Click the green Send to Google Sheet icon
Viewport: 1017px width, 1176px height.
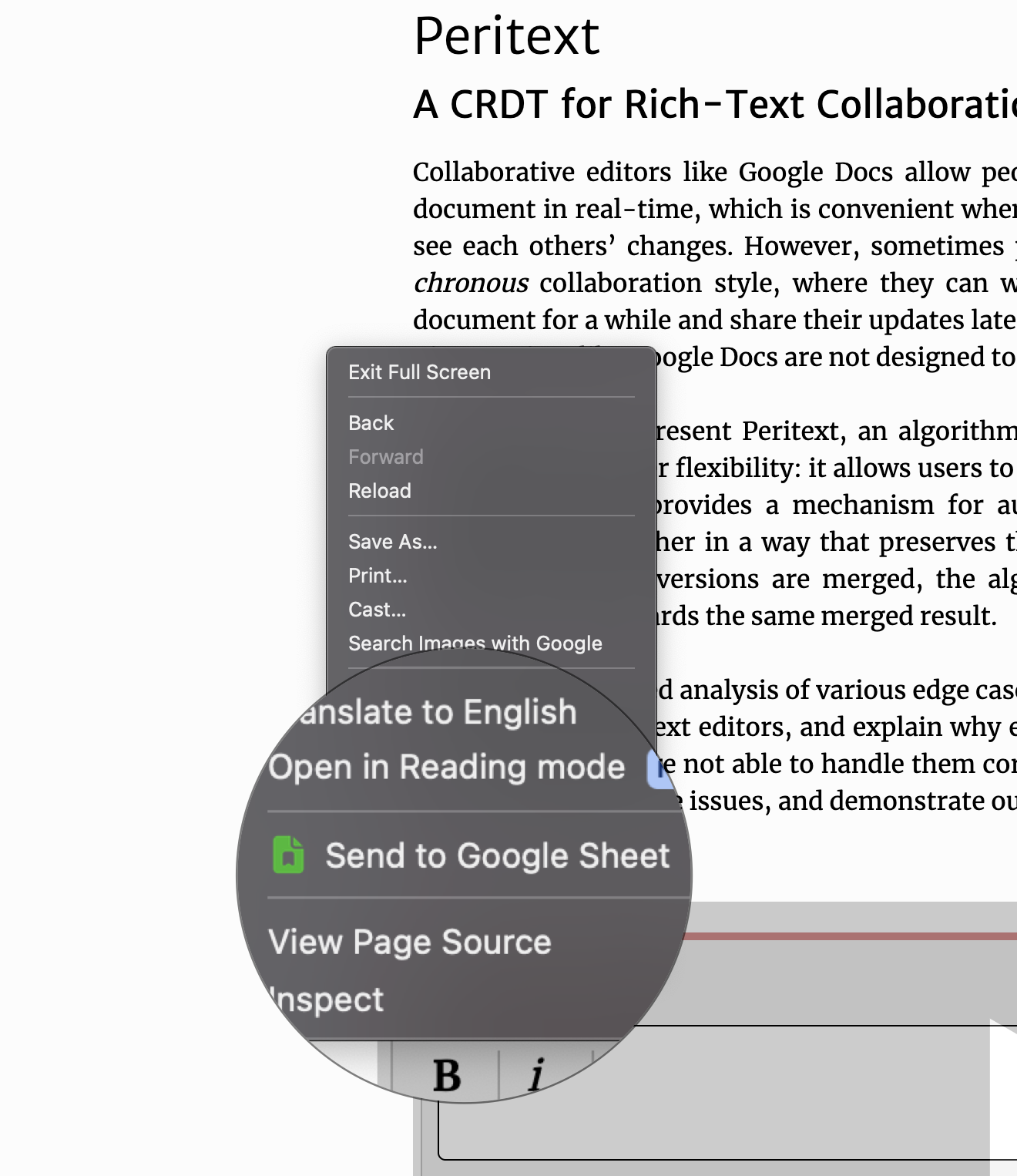(x=286, y=855)
